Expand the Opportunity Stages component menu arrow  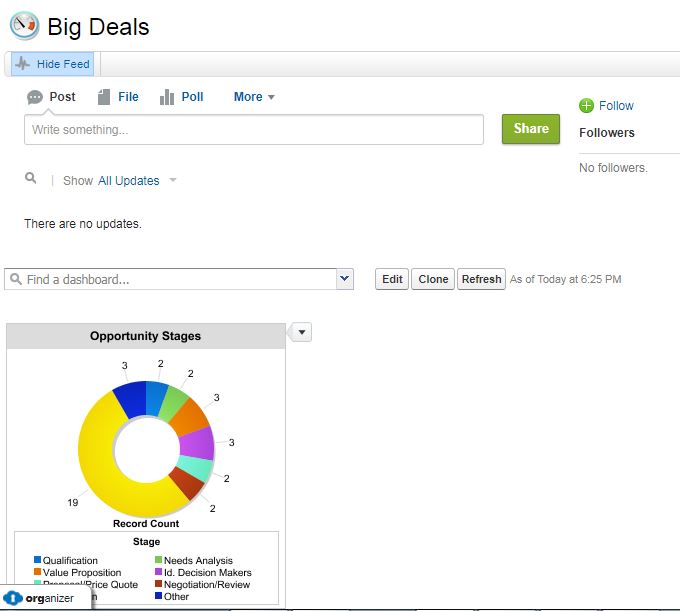[x=300, y=333]
